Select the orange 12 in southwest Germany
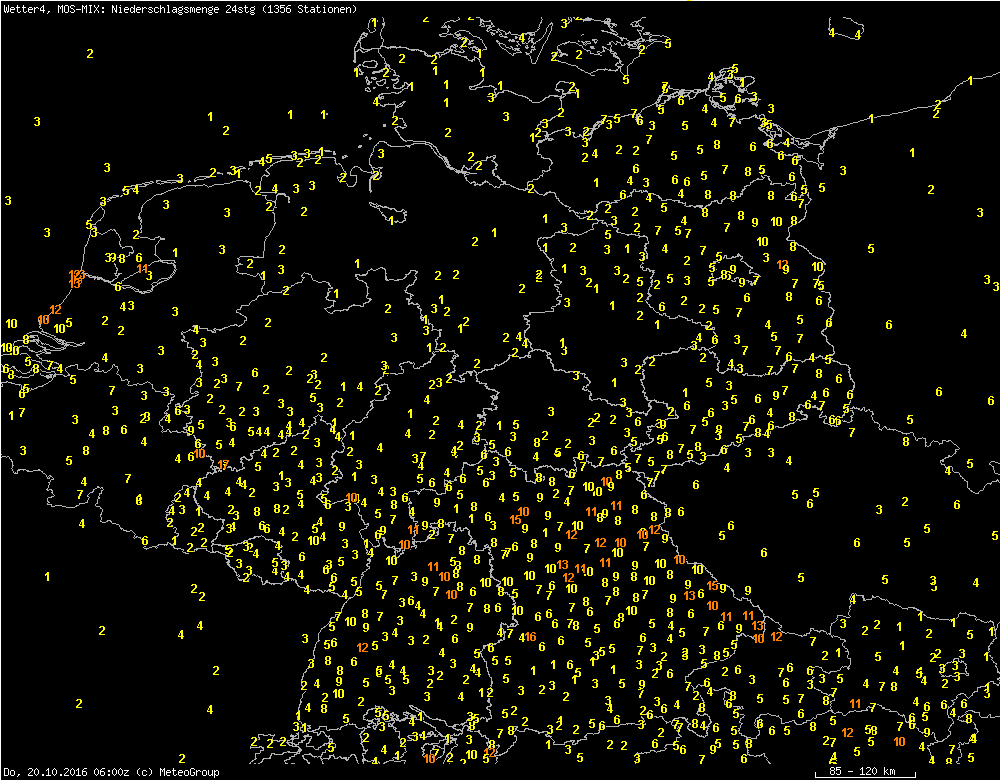 (362, 648)
